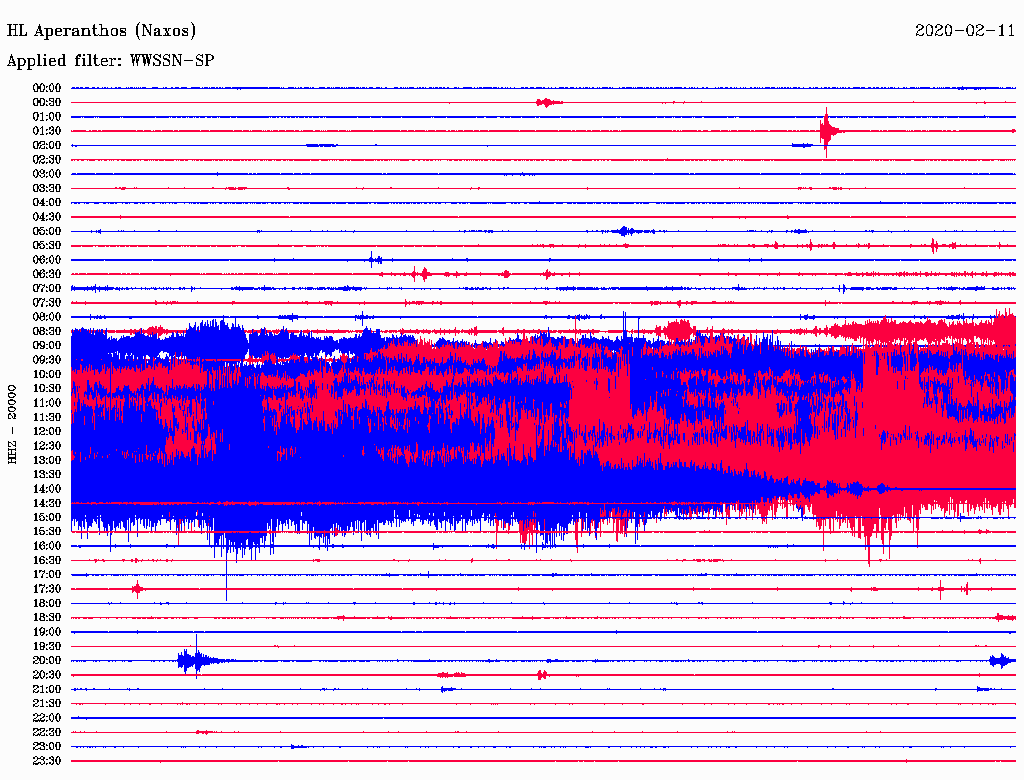Click the 20:00 time label
Image resolution: width=1024 pixels, height=780 pixels.
47,661
